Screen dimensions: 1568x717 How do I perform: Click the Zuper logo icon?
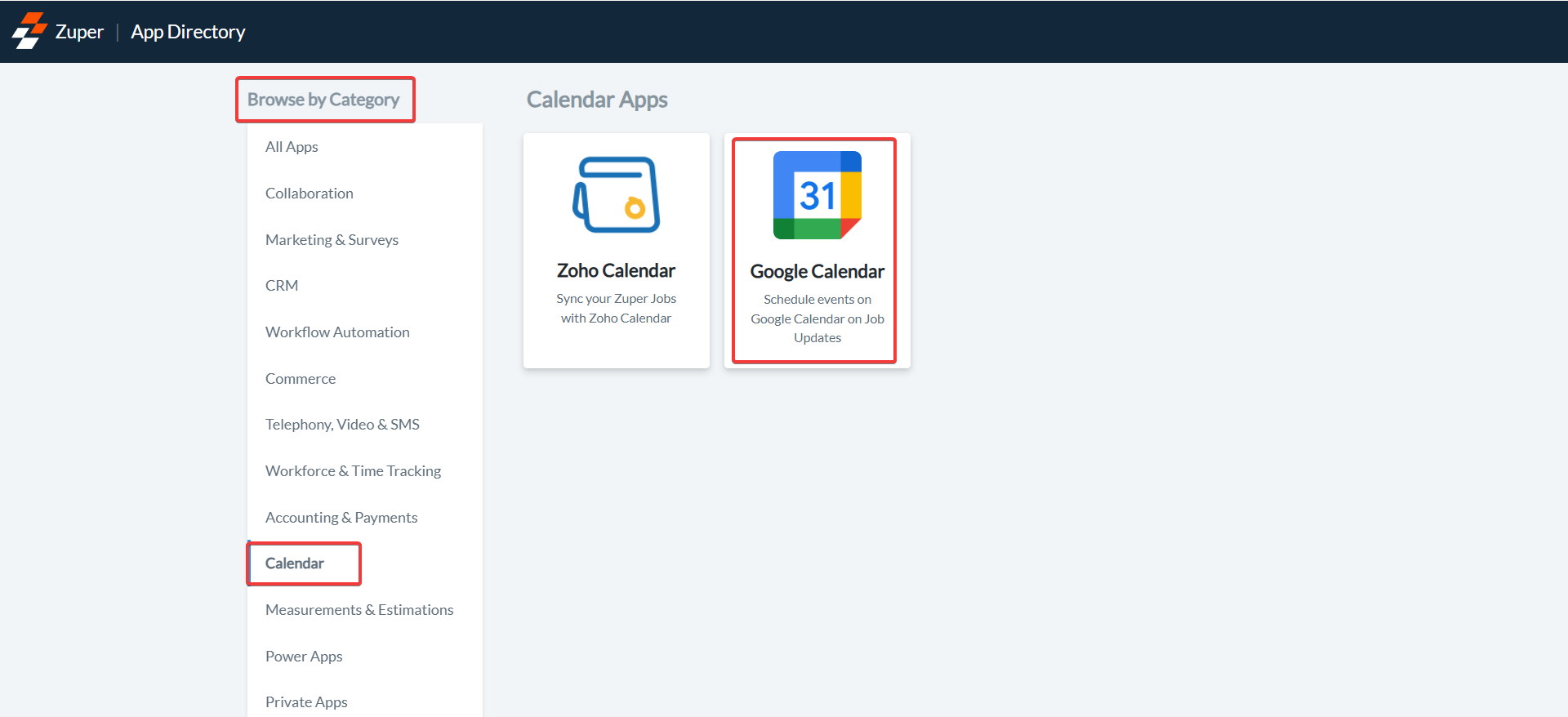tap(29, 31)
